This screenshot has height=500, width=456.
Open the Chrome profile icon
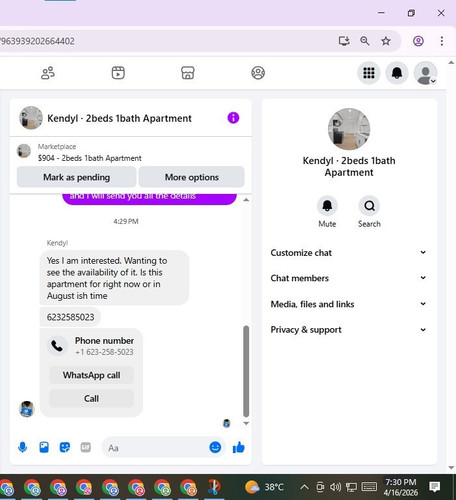click(x=418, y=41)
